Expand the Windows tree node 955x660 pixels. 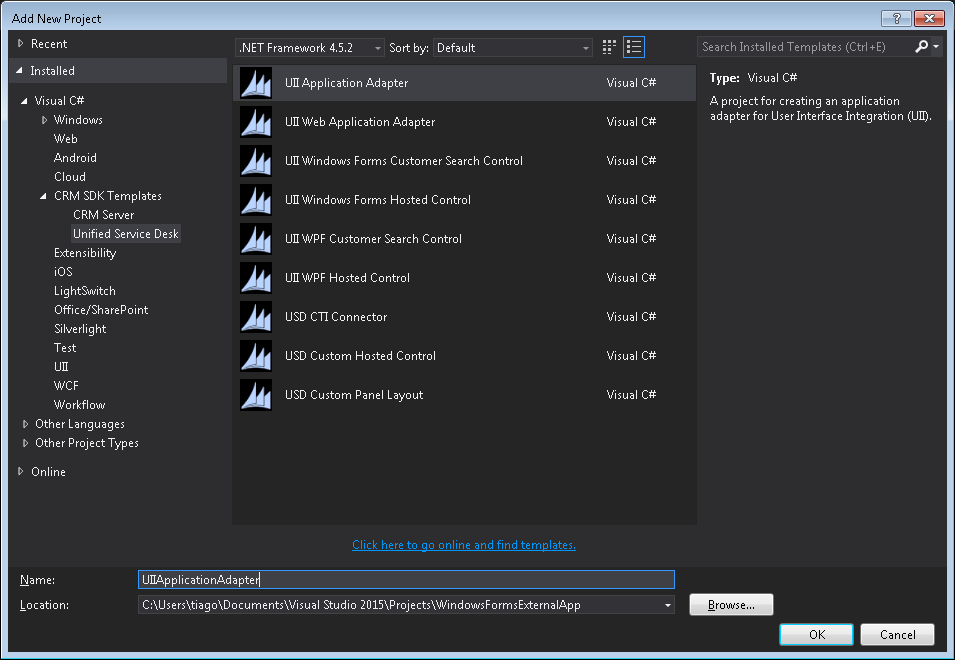point(45,120)
